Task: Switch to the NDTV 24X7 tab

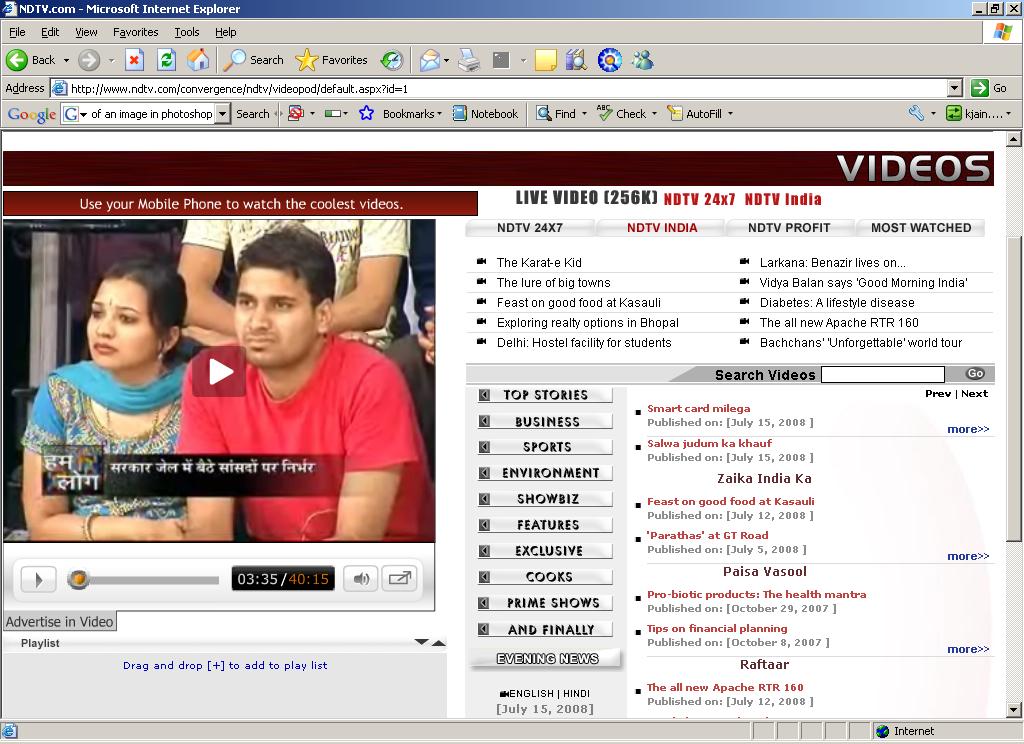Action: click(x=530, y=228)
